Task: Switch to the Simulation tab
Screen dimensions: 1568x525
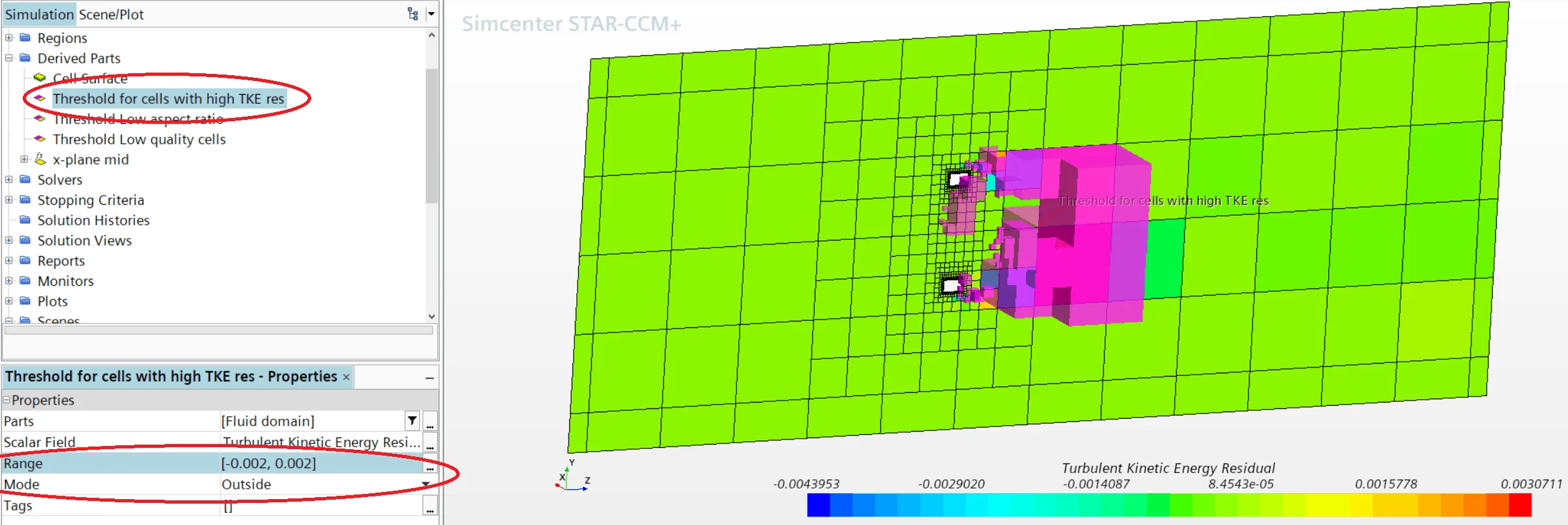Action: coord(39,14)
